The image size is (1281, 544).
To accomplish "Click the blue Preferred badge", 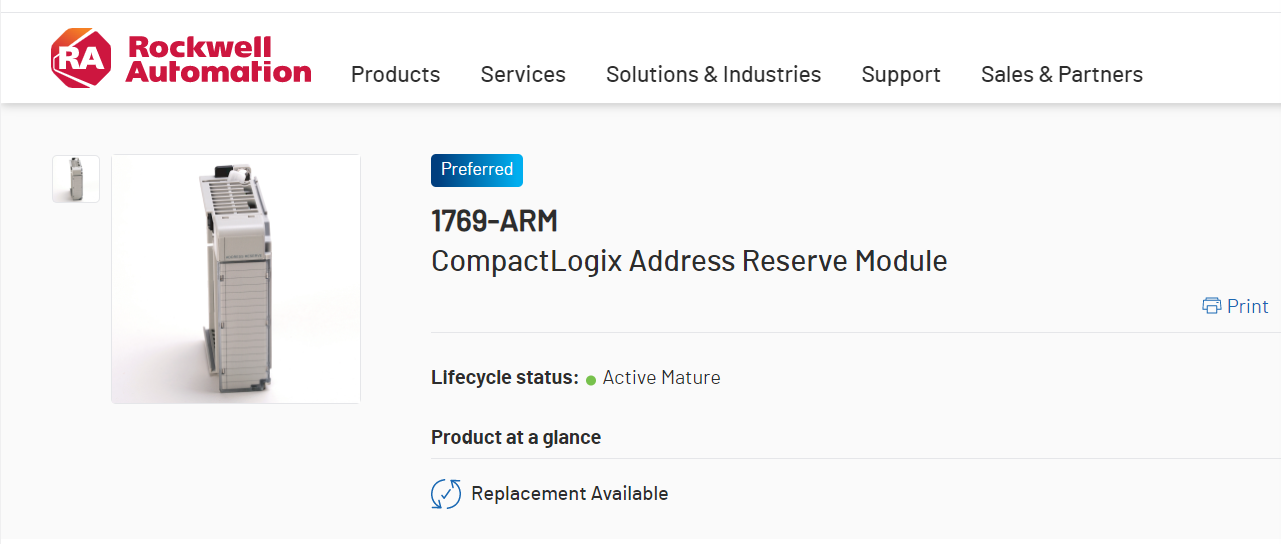I will 477,170.
